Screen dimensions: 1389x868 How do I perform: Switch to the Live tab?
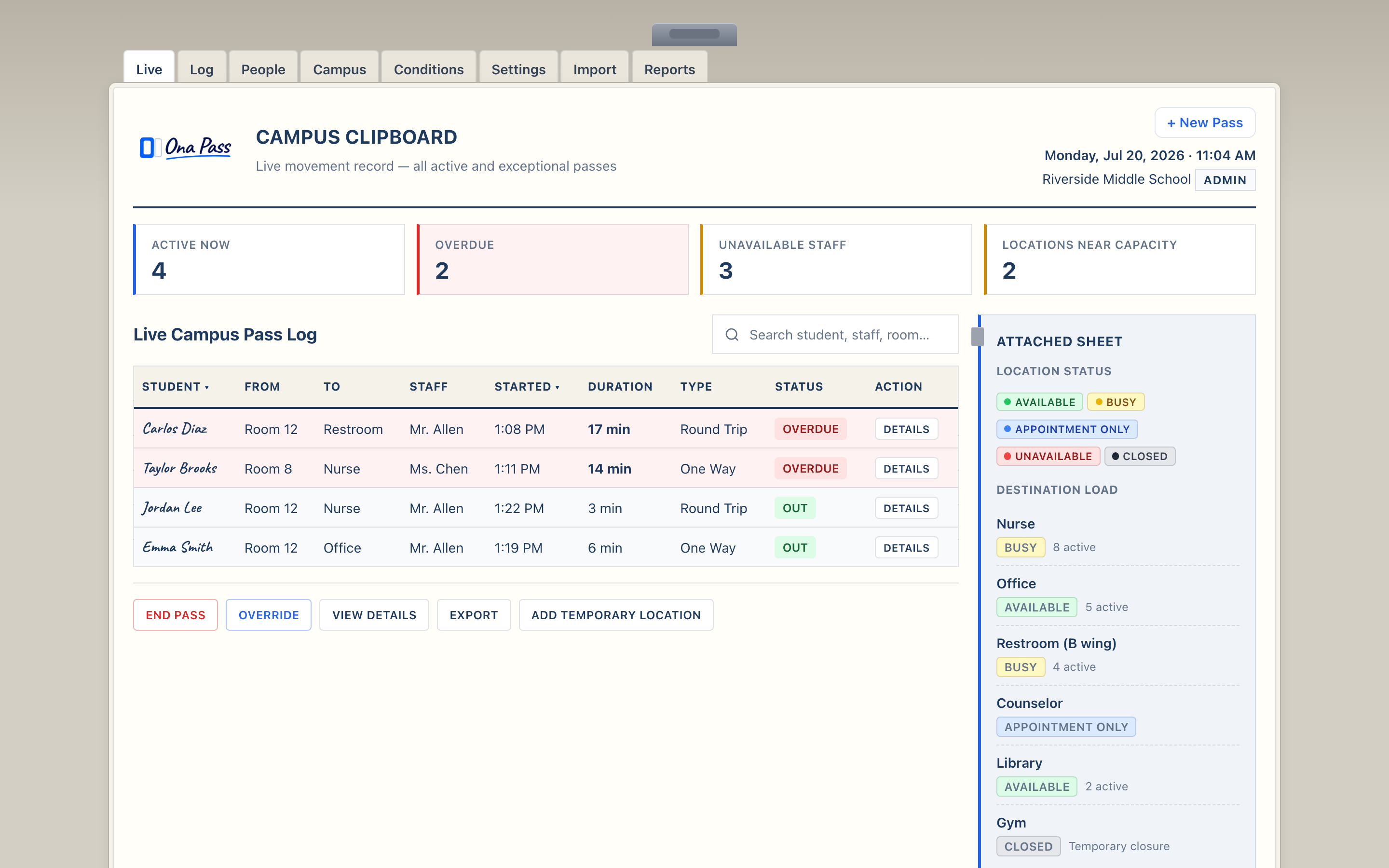coord(149,68)
